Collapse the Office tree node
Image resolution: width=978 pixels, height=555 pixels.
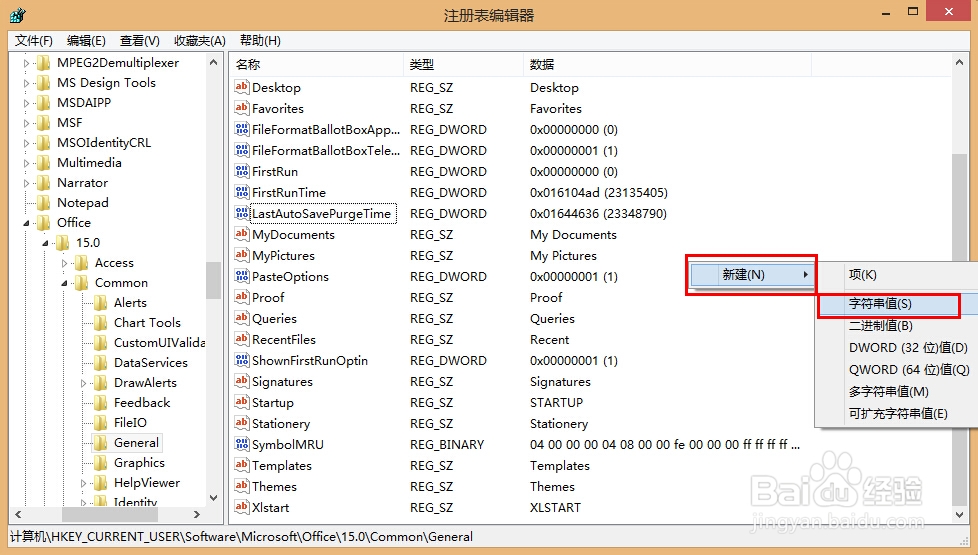(26, 223)
